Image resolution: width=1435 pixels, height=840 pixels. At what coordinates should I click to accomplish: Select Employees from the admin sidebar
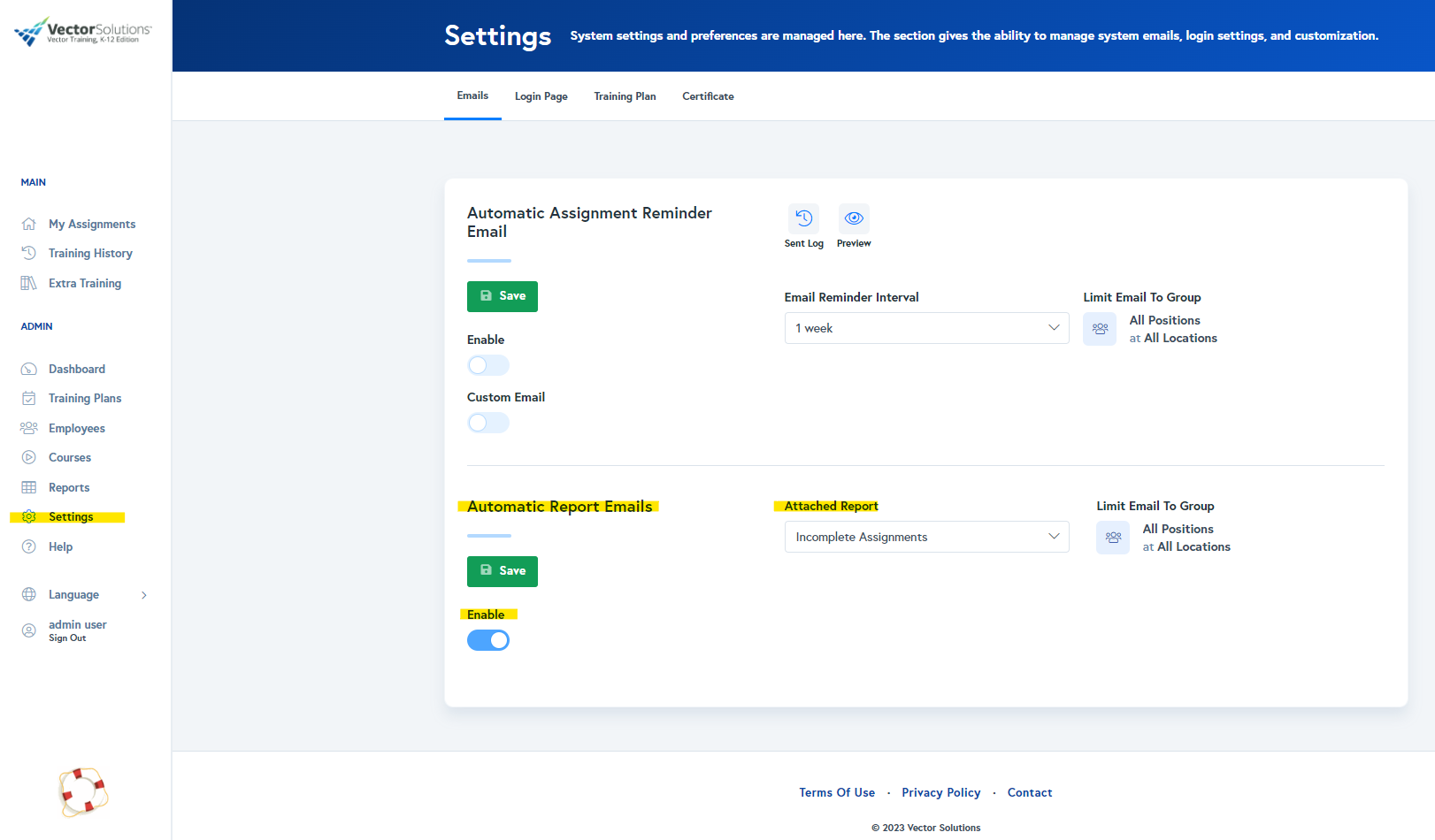(x=76, y=428)
